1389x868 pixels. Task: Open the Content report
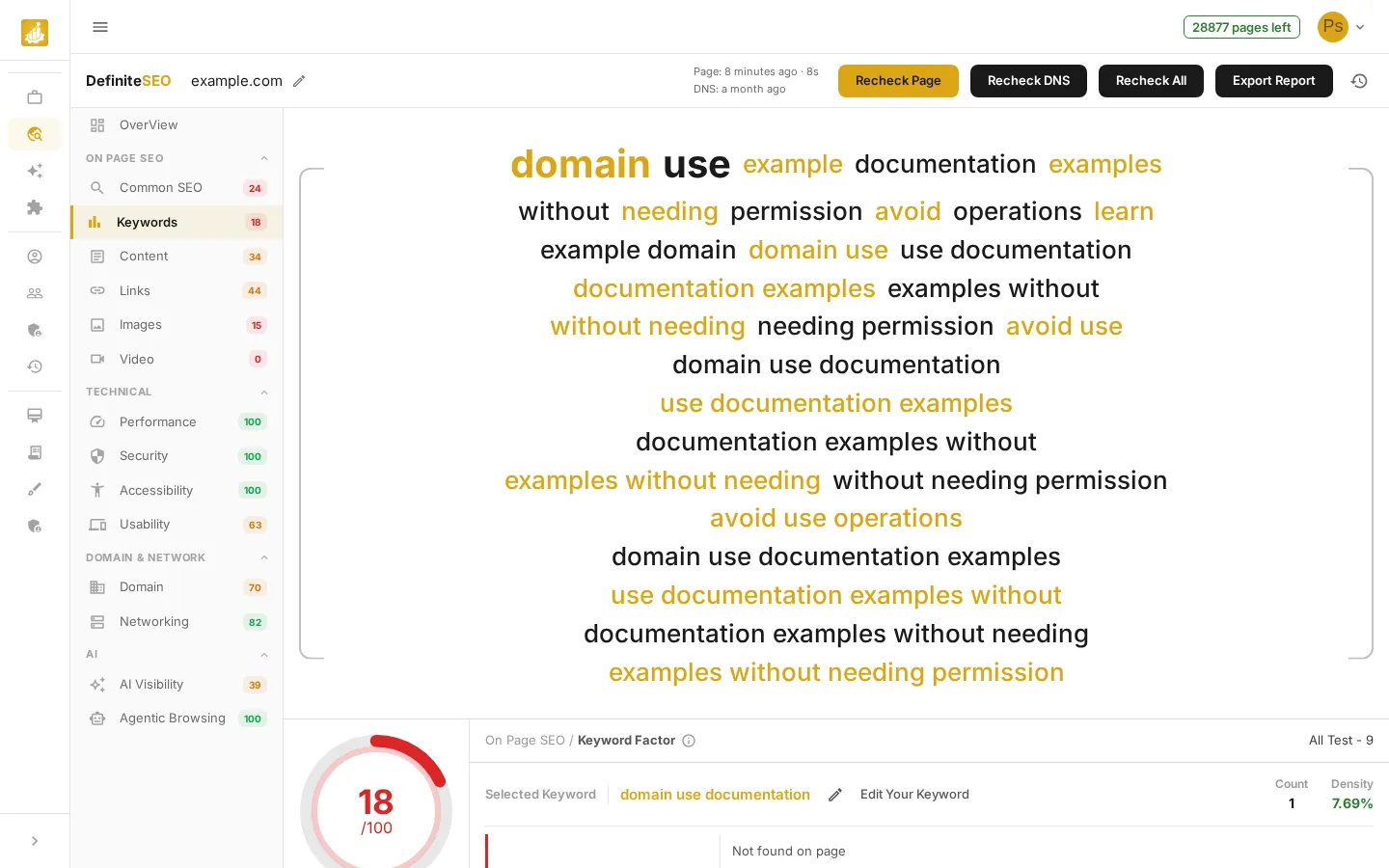coord(177,257)
